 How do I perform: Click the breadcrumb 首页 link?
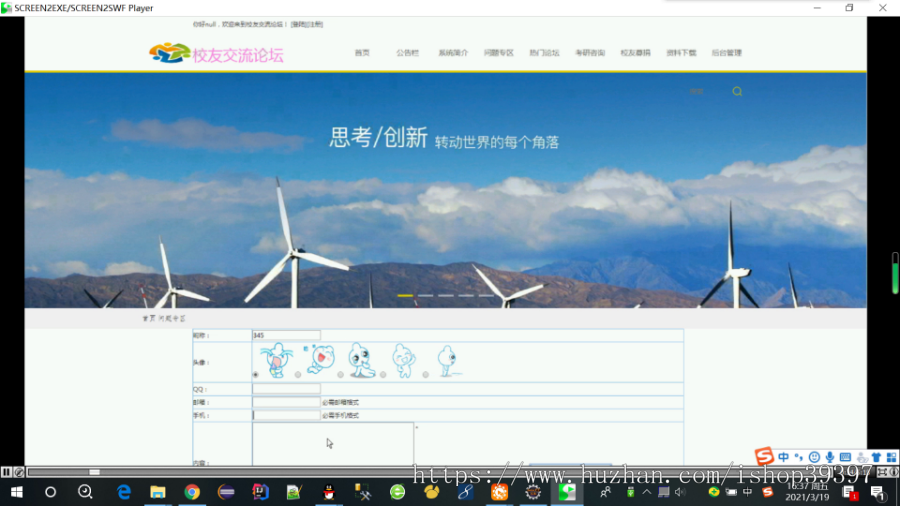(x=149, y=318)
